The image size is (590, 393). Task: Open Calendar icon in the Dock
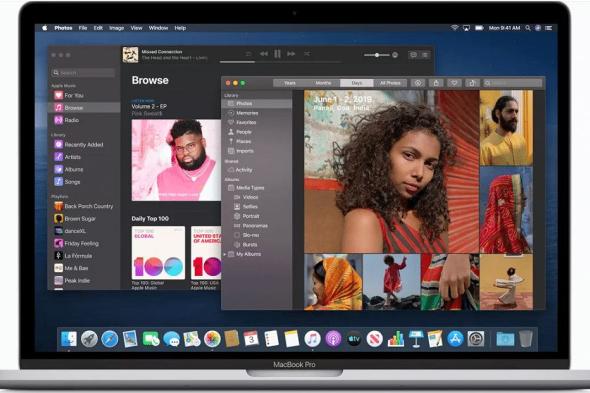click(x=251, y=339)
